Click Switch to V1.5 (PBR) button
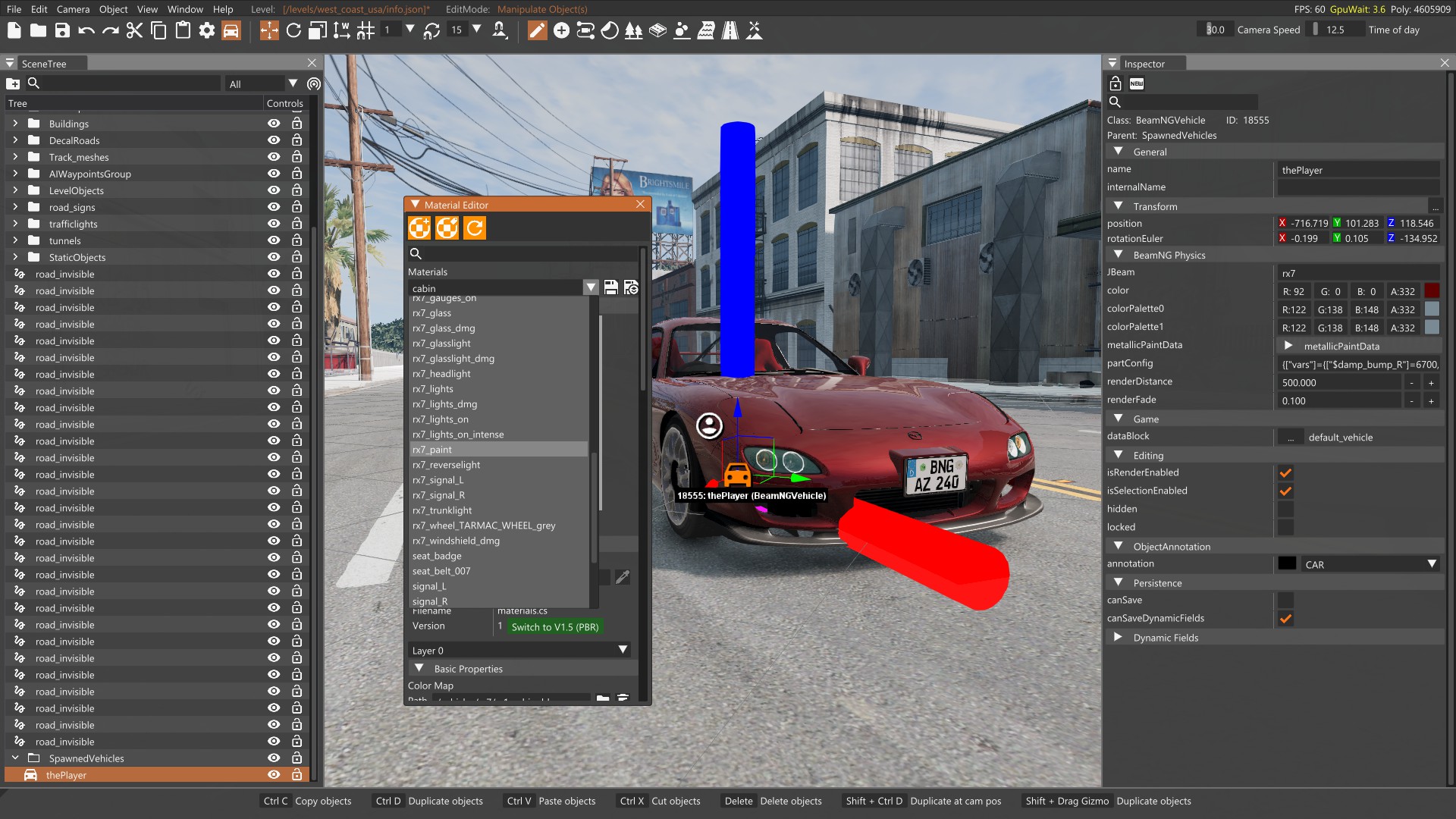Viewport: 1456px width, 819px height. pyautogui.click(x=555, y=627)
